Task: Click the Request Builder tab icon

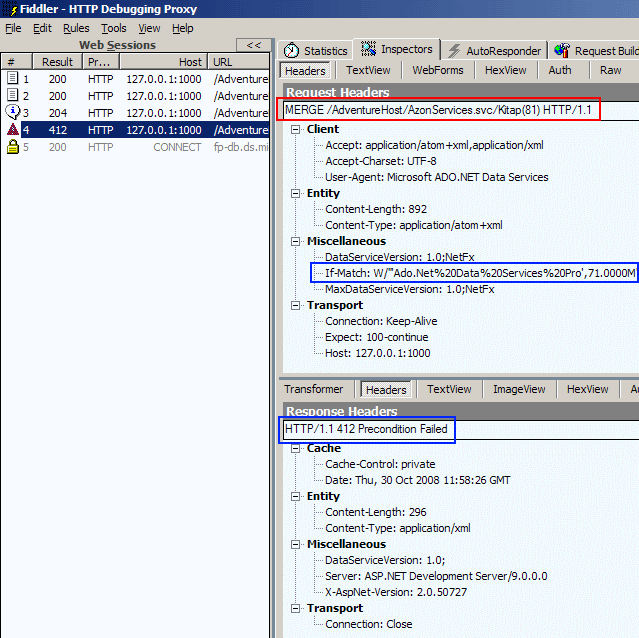Action: 563,51
